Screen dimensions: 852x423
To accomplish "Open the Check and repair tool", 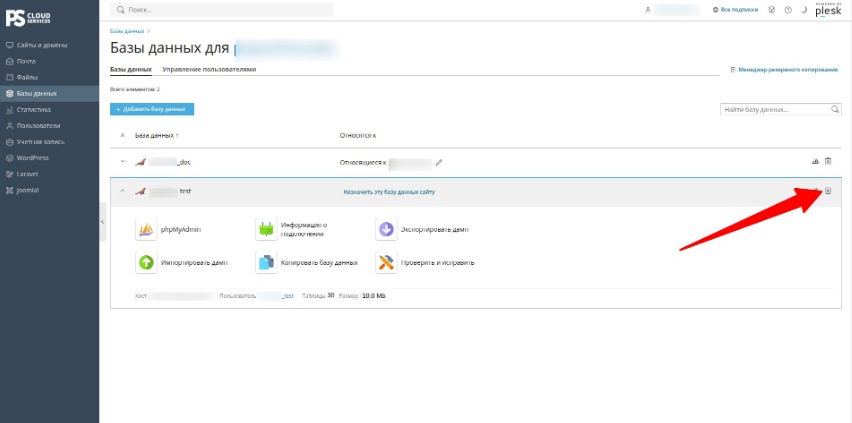I will point(386,263).
